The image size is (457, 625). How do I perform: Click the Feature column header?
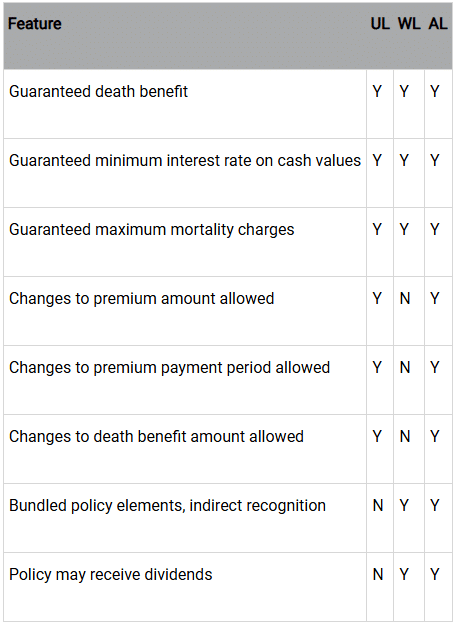[x=35, y=24]
